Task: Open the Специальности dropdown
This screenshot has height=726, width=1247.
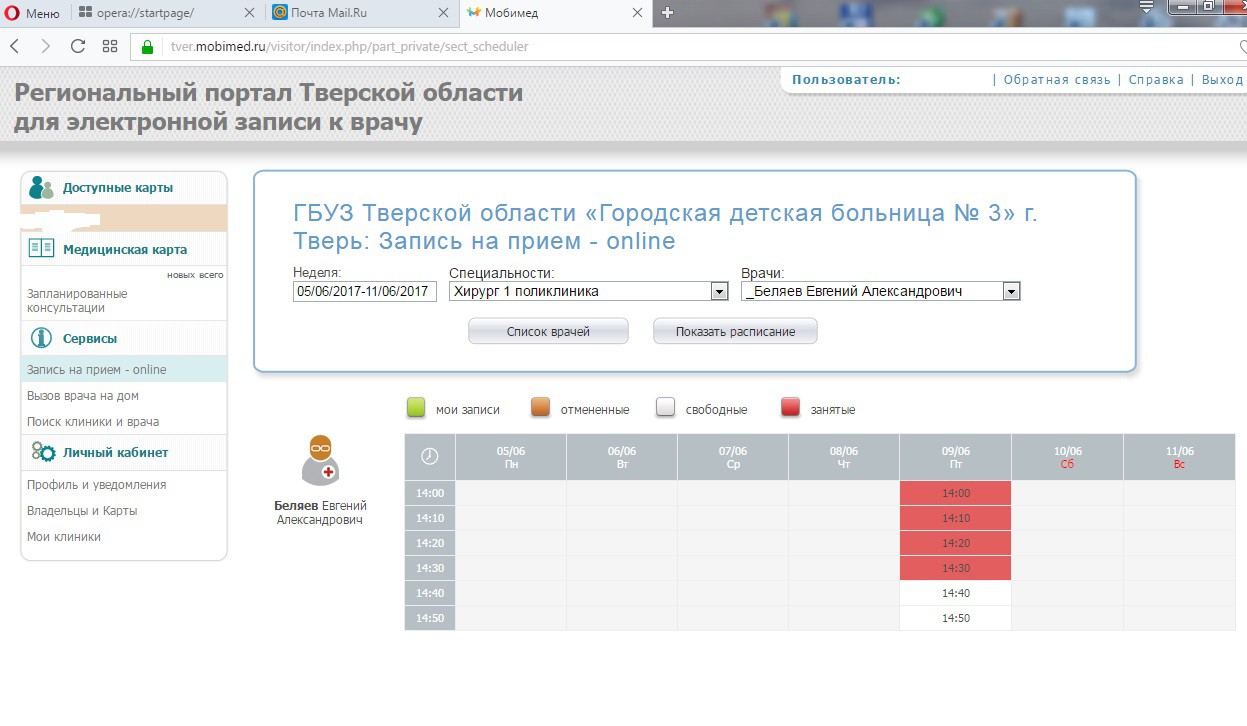Action: [588, 291]
